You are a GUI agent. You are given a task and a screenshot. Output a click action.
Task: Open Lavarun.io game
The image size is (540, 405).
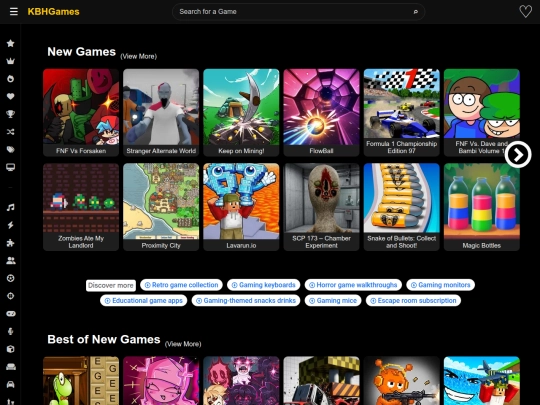pyautogui.click(x=241, y=207)
